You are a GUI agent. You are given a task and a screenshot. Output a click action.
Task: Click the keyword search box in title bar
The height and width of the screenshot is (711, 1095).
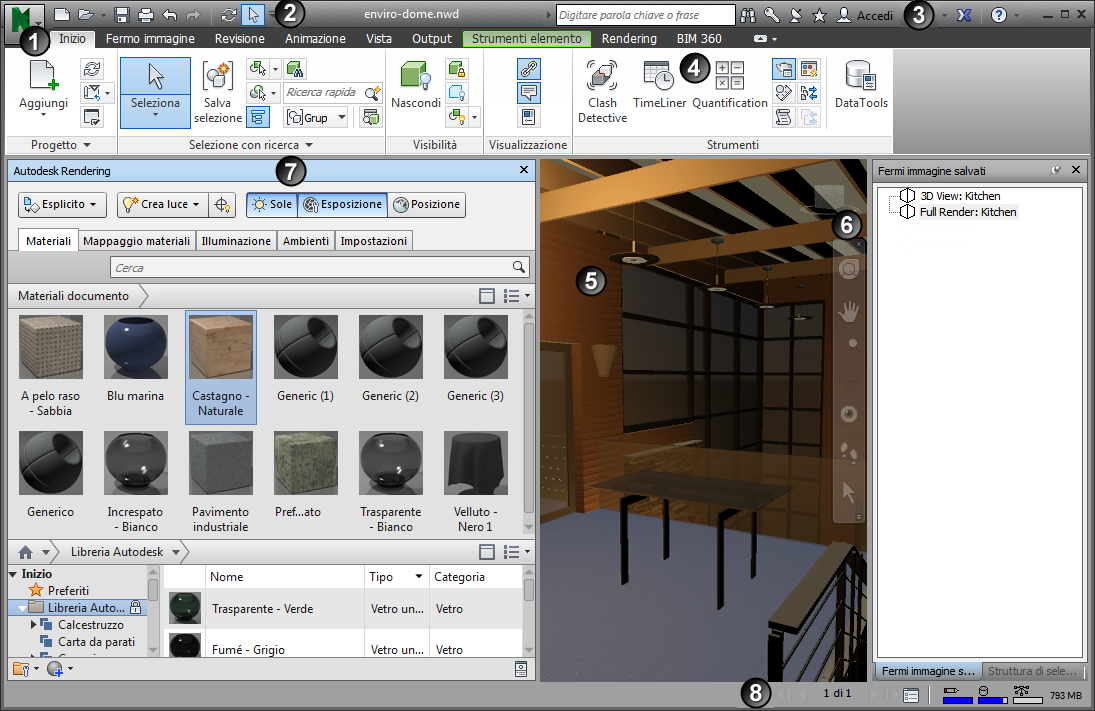645,15
